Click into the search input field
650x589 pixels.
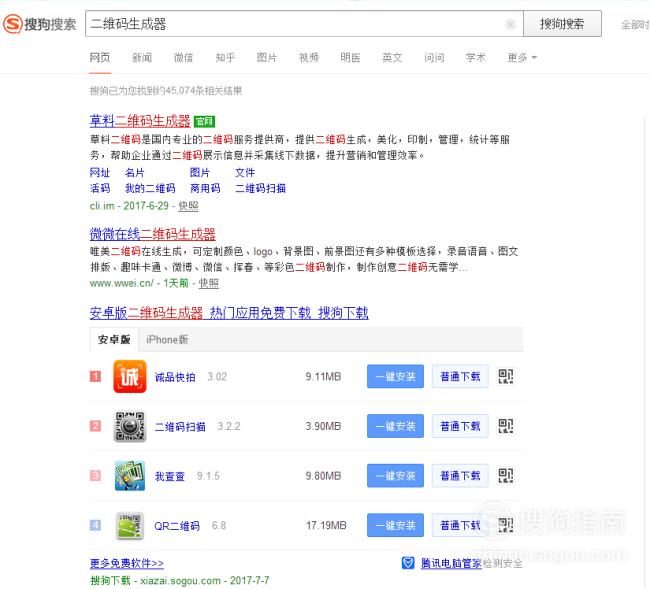(x=304, y=24)
